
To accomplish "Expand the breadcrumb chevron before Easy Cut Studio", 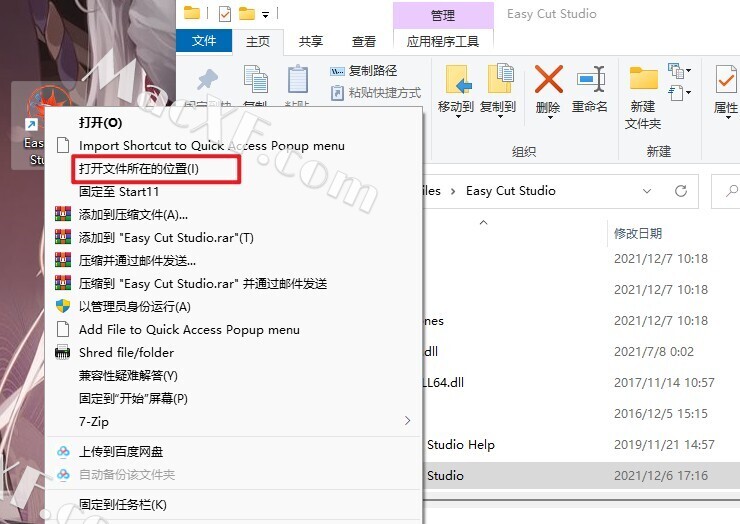I will tap(453, 191).
